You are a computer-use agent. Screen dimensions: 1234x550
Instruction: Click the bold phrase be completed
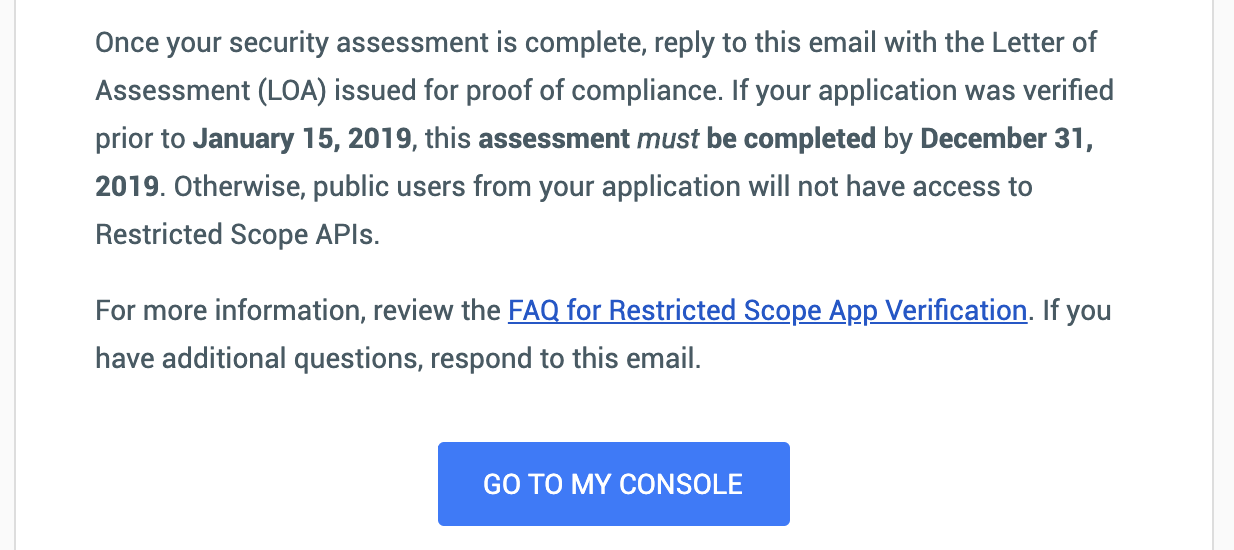(791, 138)
